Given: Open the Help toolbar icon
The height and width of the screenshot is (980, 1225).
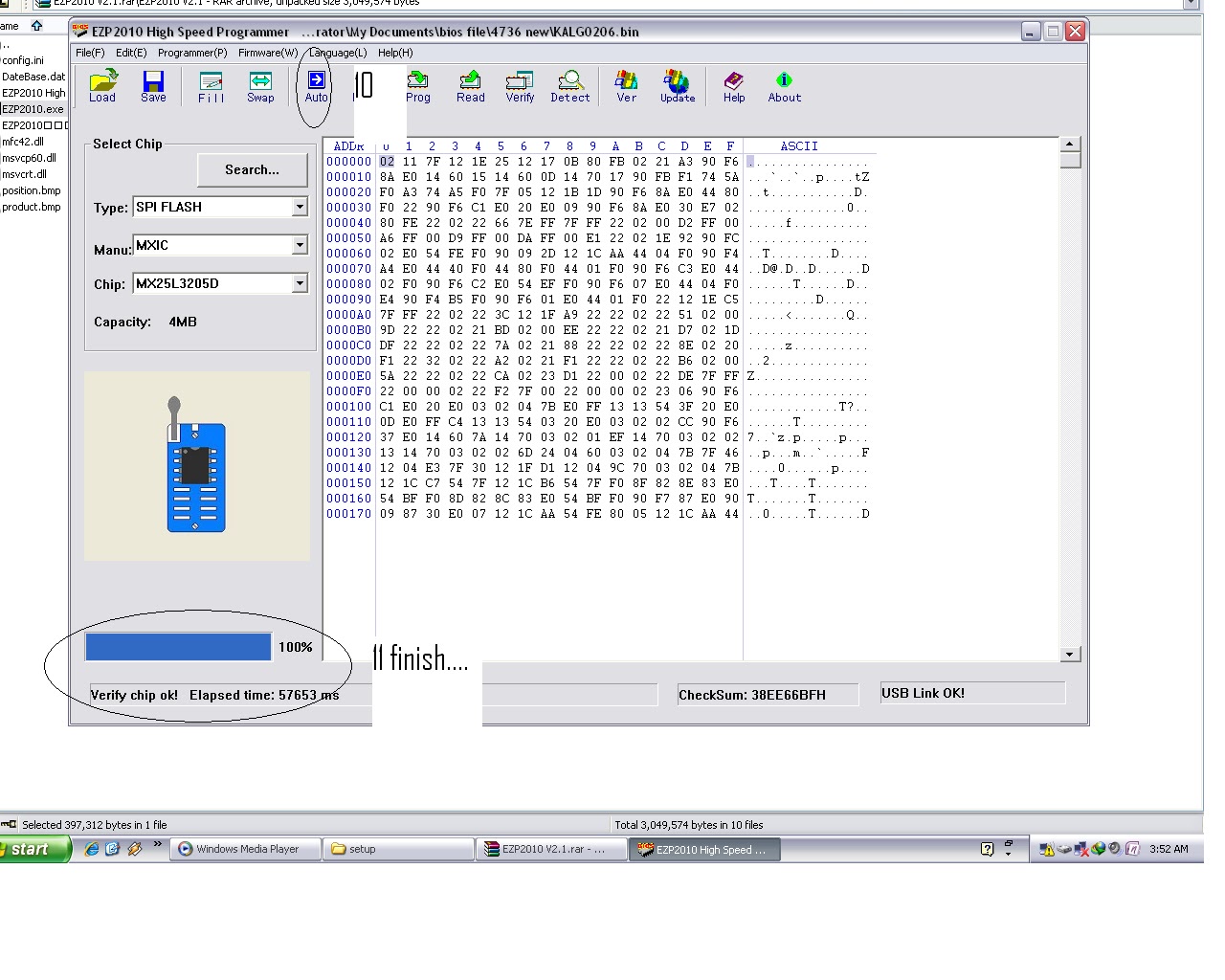Looking at the screenshot, I should 734,86.
